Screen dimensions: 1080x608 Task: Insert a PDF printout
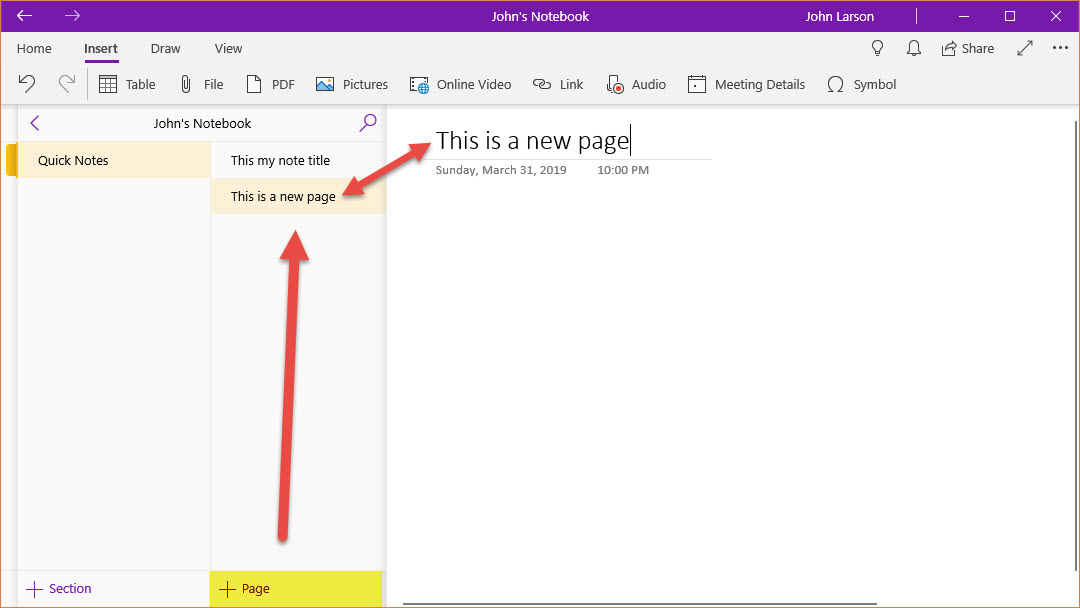(271, 85)
